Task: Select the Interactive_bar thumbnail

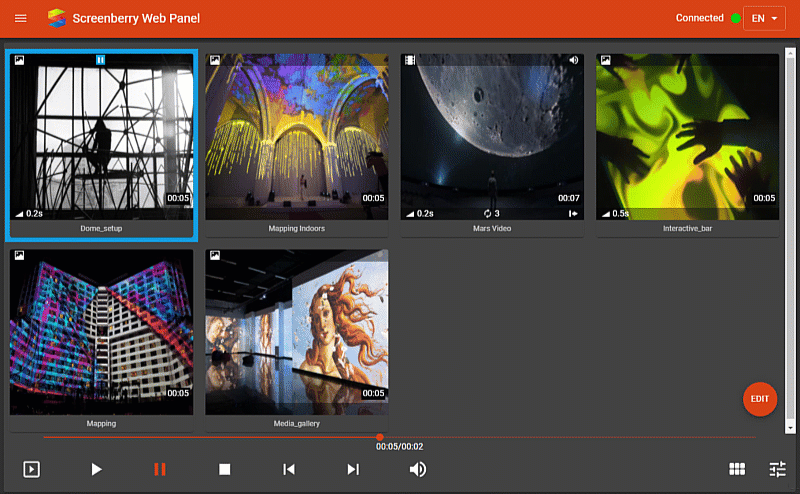Action: tap(687, 137)
